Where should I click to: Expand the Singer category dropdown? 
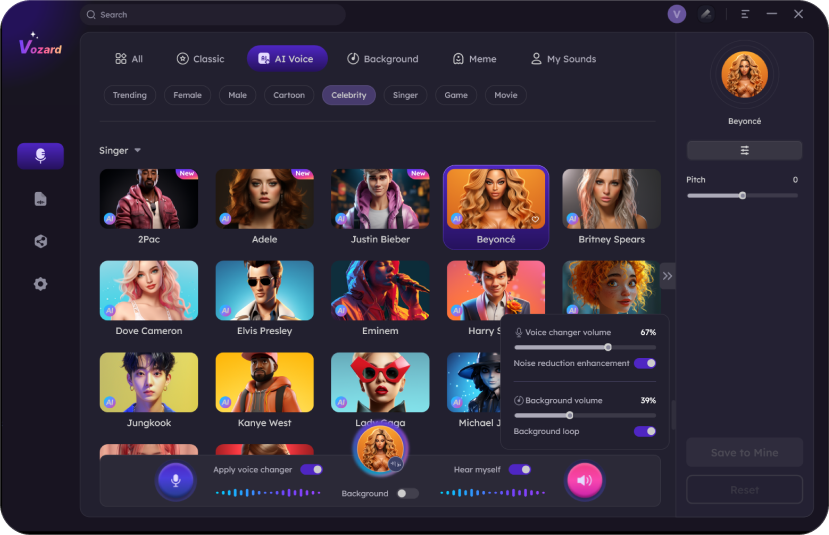click(x=137, y=151)
